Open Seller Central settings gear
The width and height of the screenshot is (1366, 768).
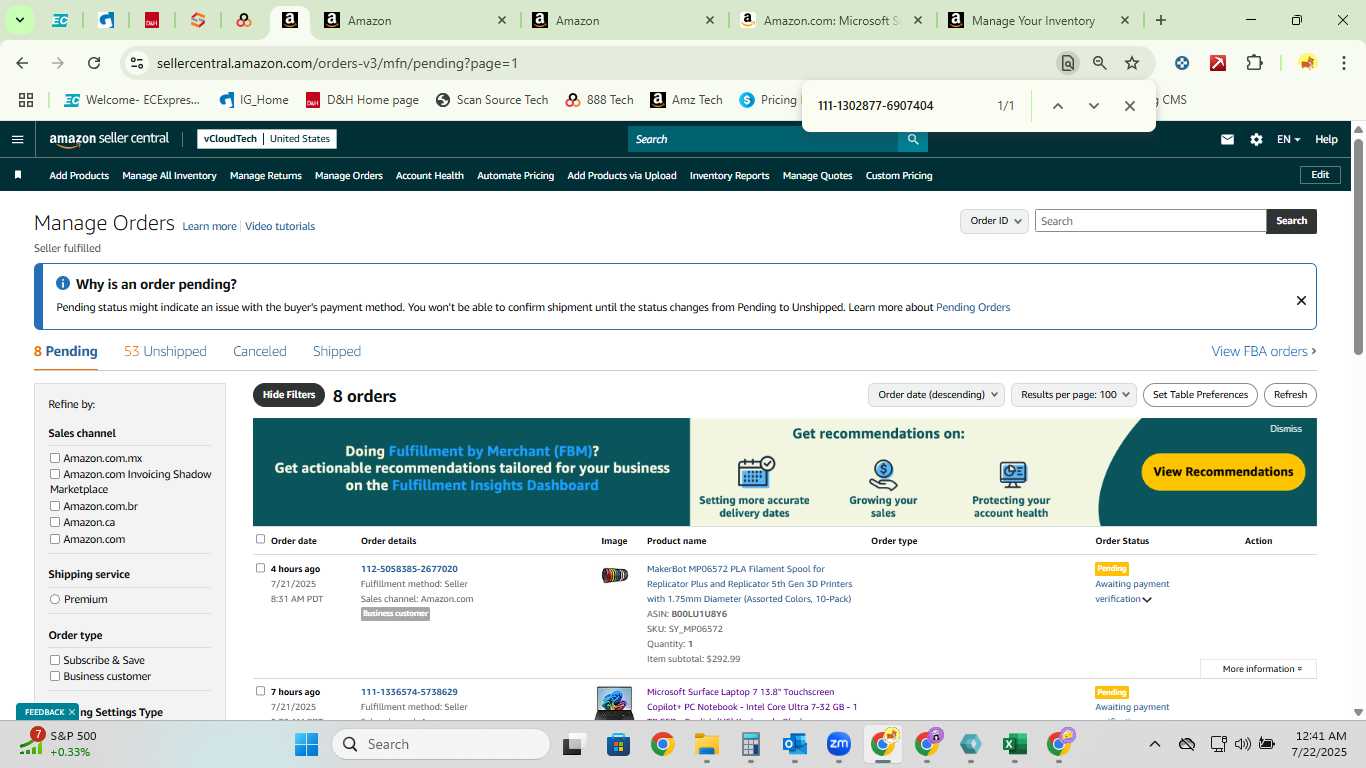1256,139
